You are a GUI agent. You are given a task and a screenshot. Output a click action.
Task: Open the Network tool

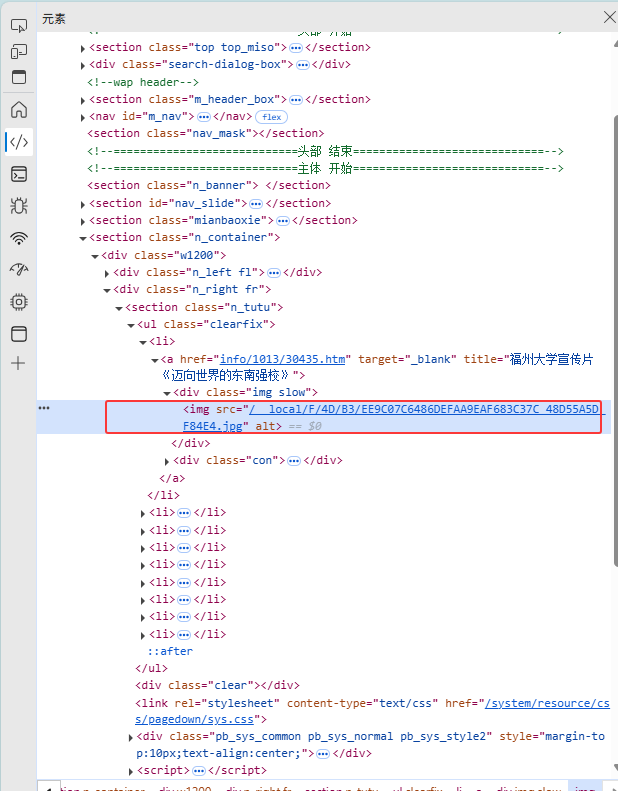[x=19, y=238]
